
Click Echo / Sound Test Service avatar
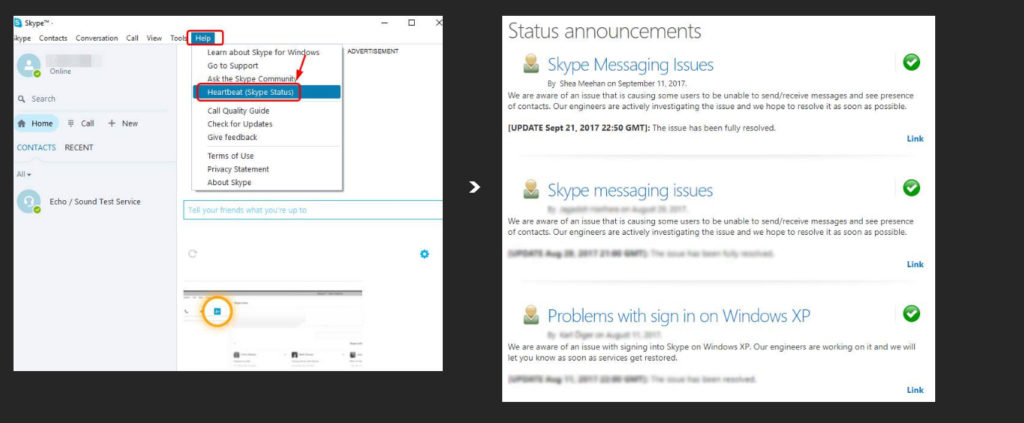point(28,201)
